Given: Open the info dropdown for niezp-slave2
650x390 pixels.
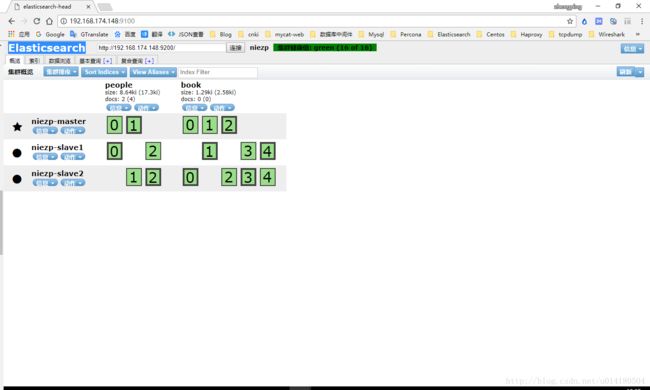Looking at the screenshot, I should click(x=45, y=183).
